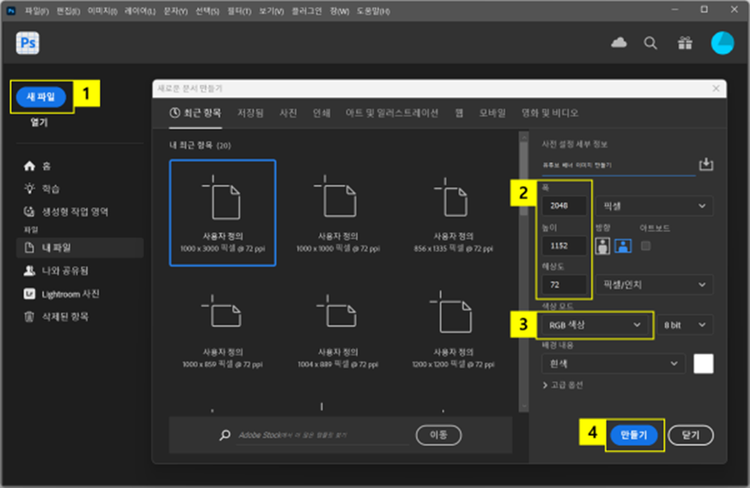Open Lightroom 사진 in the sidebar
Image resolution: width=750 pixels, height=488 pixels.
[61, 294]
